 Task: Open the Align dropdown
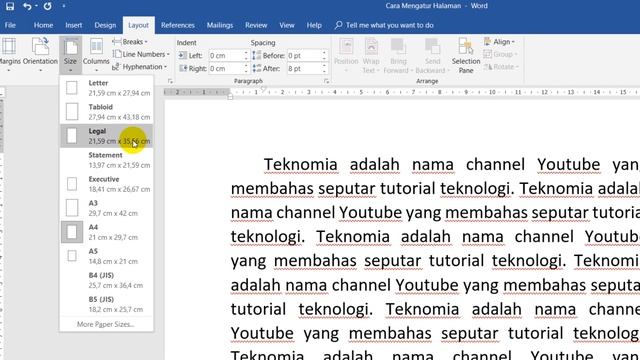coord(499,42)
